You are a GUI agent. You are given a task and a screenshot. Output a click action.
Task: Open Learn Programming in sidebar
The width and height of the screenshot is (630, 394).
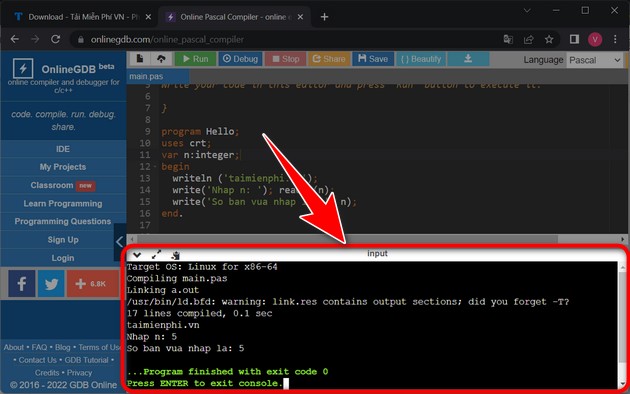point(63,204)
